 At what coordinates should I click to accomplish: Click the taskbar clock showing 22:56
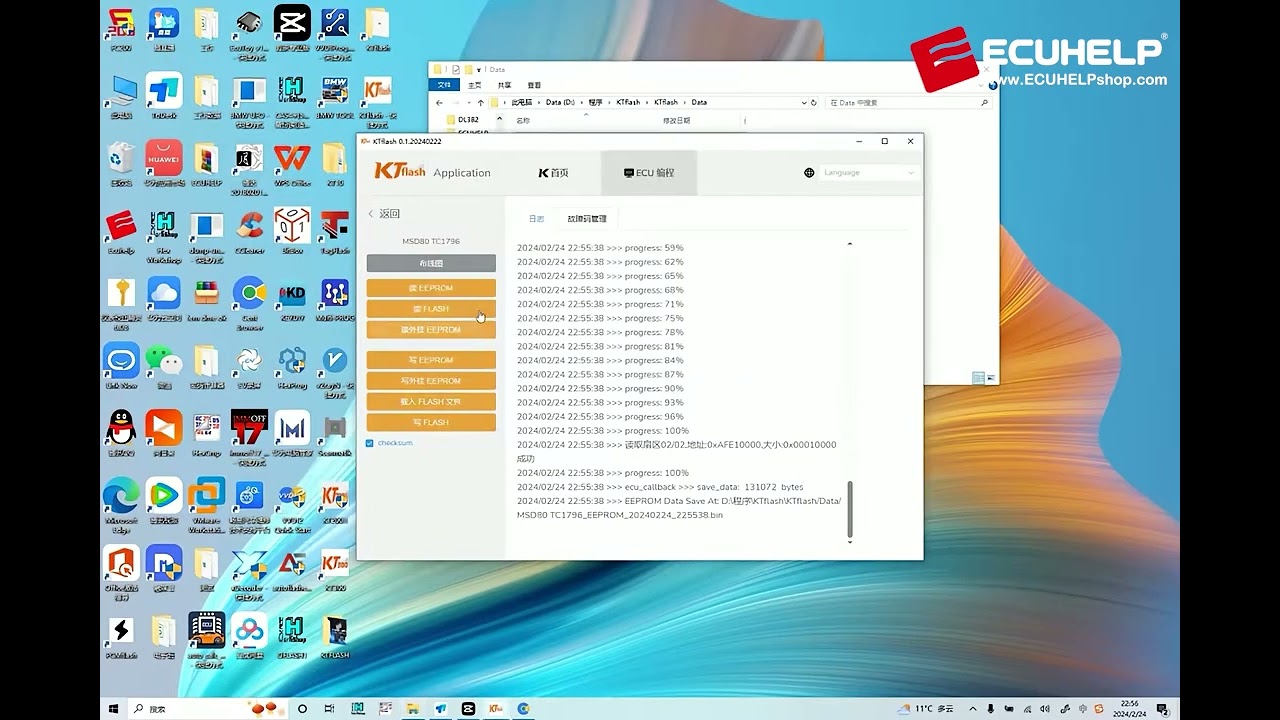click(1129, 709)
